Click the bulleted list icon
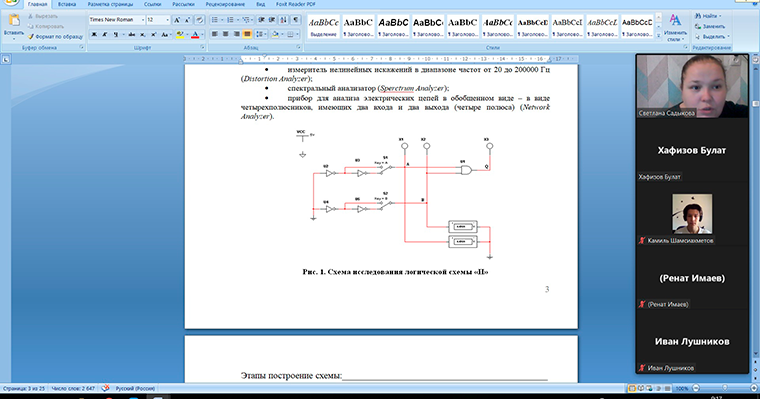The height and width of the screenshot is (399, 760). pyautogui.click(x=215, y=20)
